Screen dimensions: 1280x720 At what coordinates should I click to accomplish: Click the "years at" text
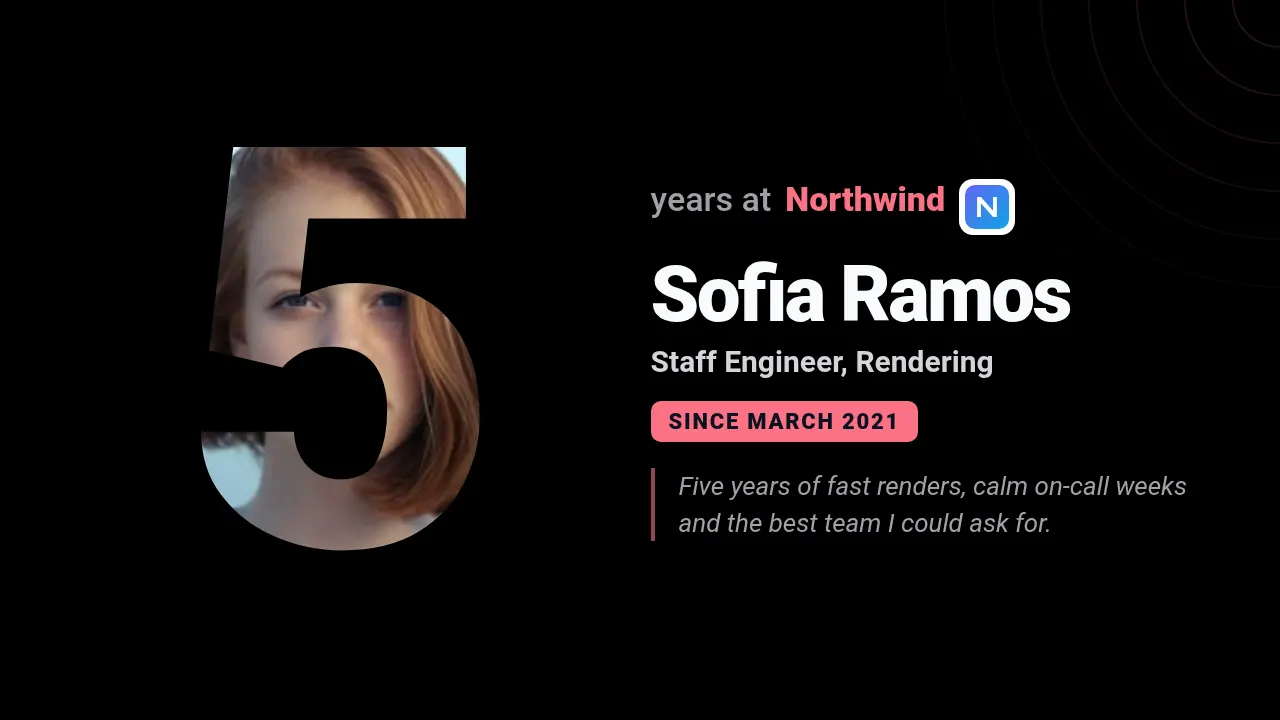point(711,200)
